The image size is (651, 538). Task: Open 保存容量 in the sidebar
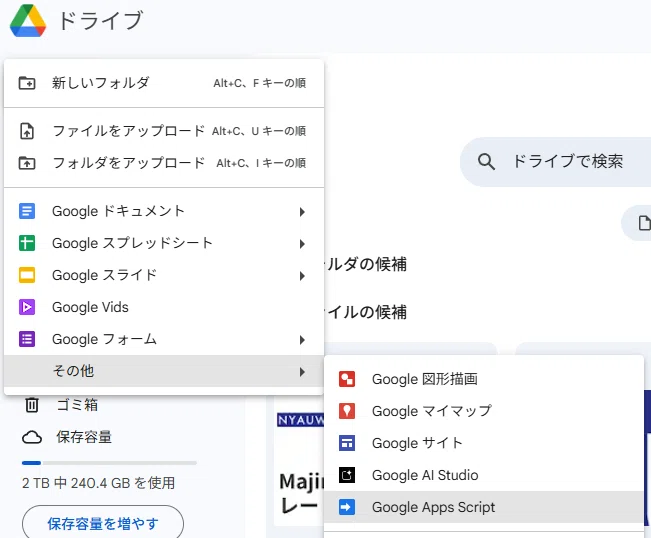(x=84, y=437)
